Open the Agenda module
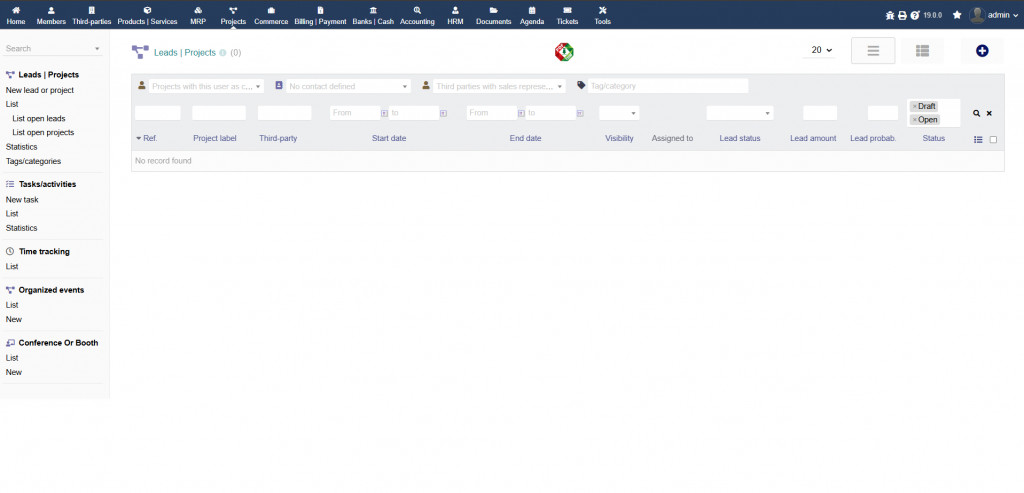 [x=532, y=15]
